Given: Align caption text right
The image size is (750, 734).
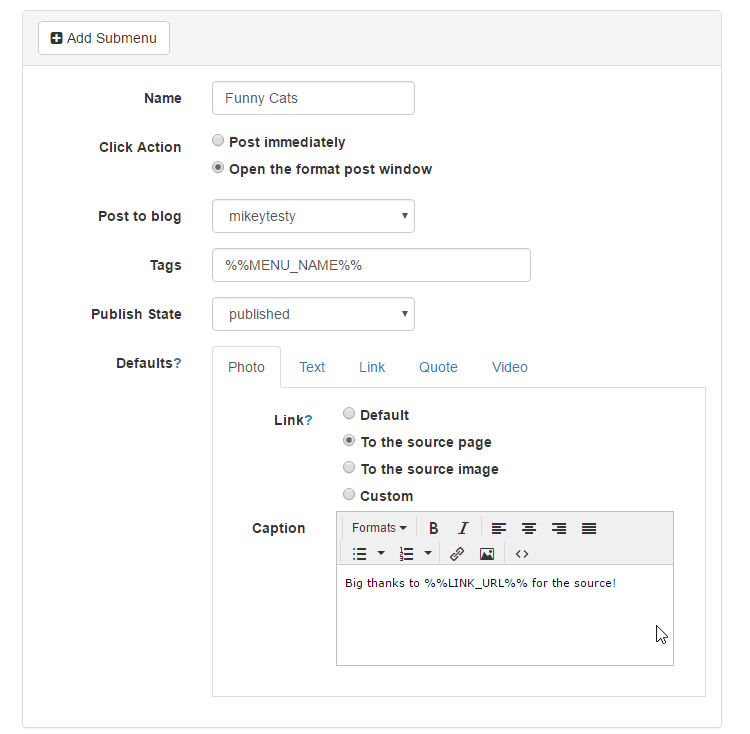Looking at the screenshot, I should pos(559,528).
